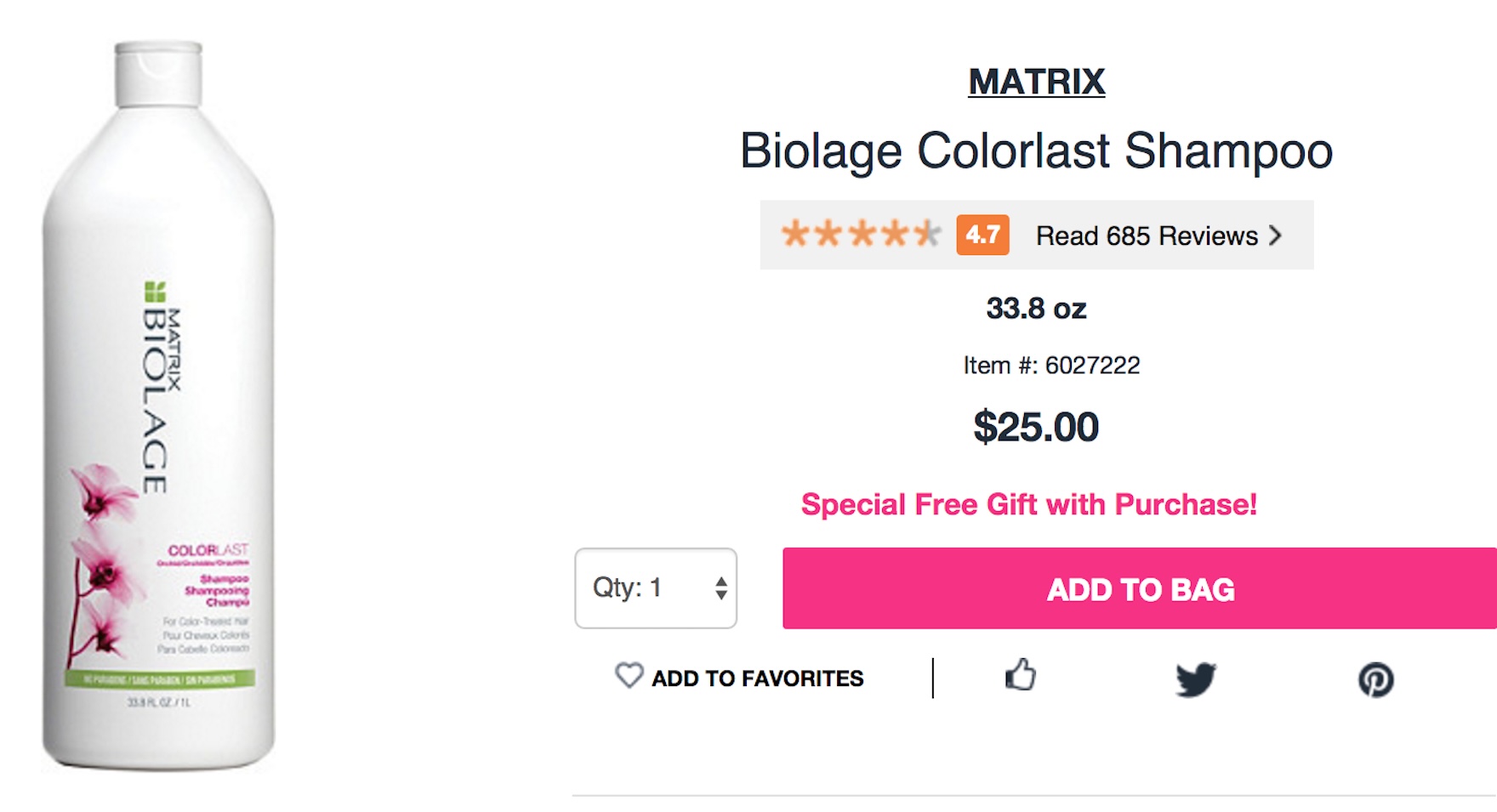Viewport: 1497px width, 812px height.
Task: Click the Biolage Colorlast Shampoo product title
Action: [1035, 151]
